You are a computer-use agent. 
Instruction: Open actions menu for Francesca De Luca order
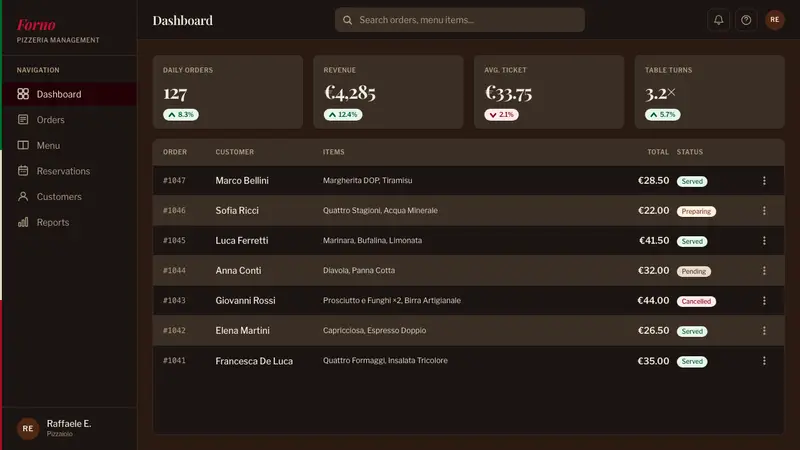tap(764, 361)
